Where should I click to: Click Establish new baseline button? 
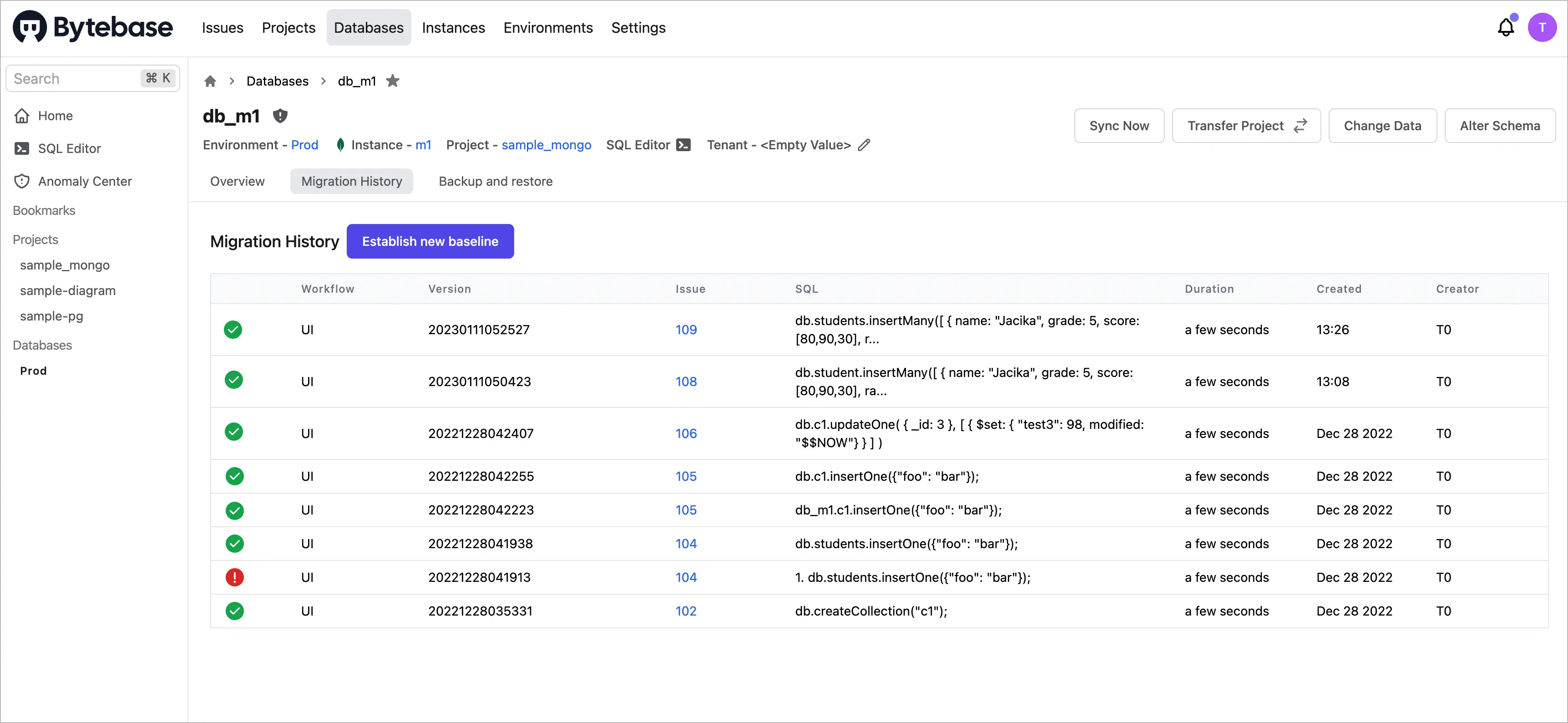tap(430, 241)
